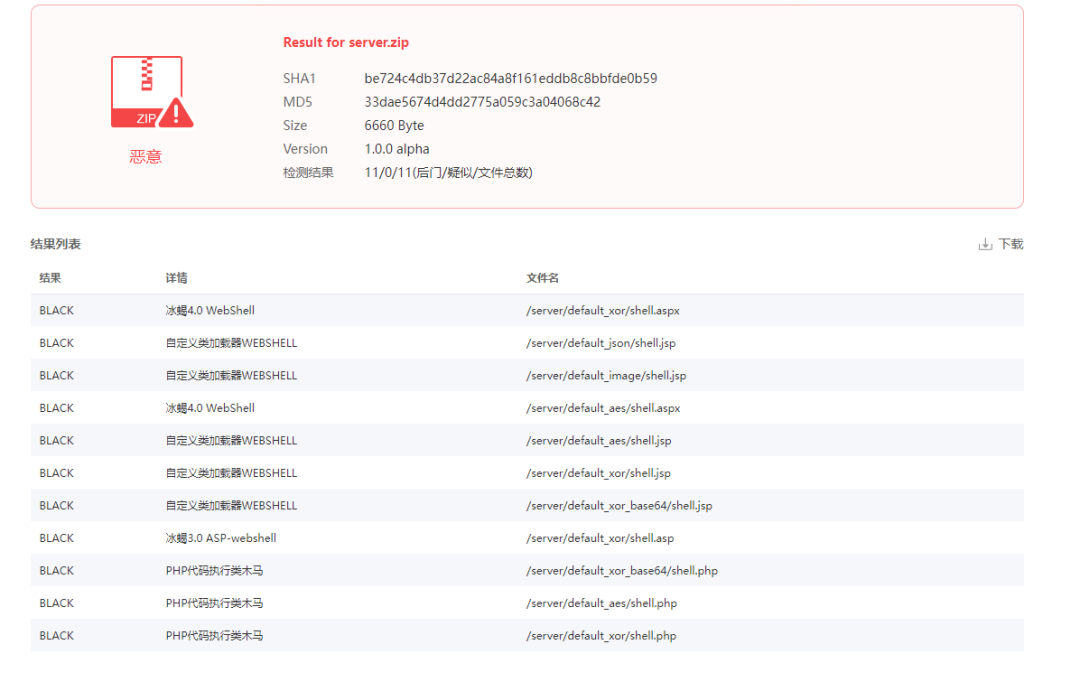Click the download arrow icon above the table

point(985,245)
